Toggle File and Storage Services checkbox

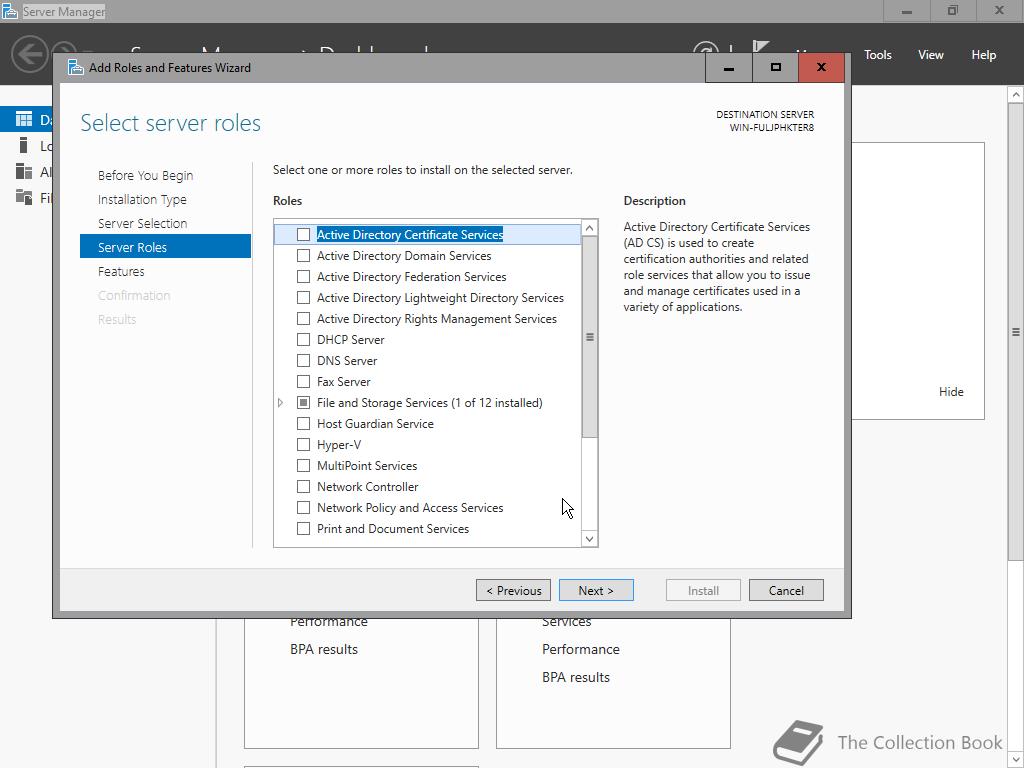pyautogui.click(x=303, y=402)
